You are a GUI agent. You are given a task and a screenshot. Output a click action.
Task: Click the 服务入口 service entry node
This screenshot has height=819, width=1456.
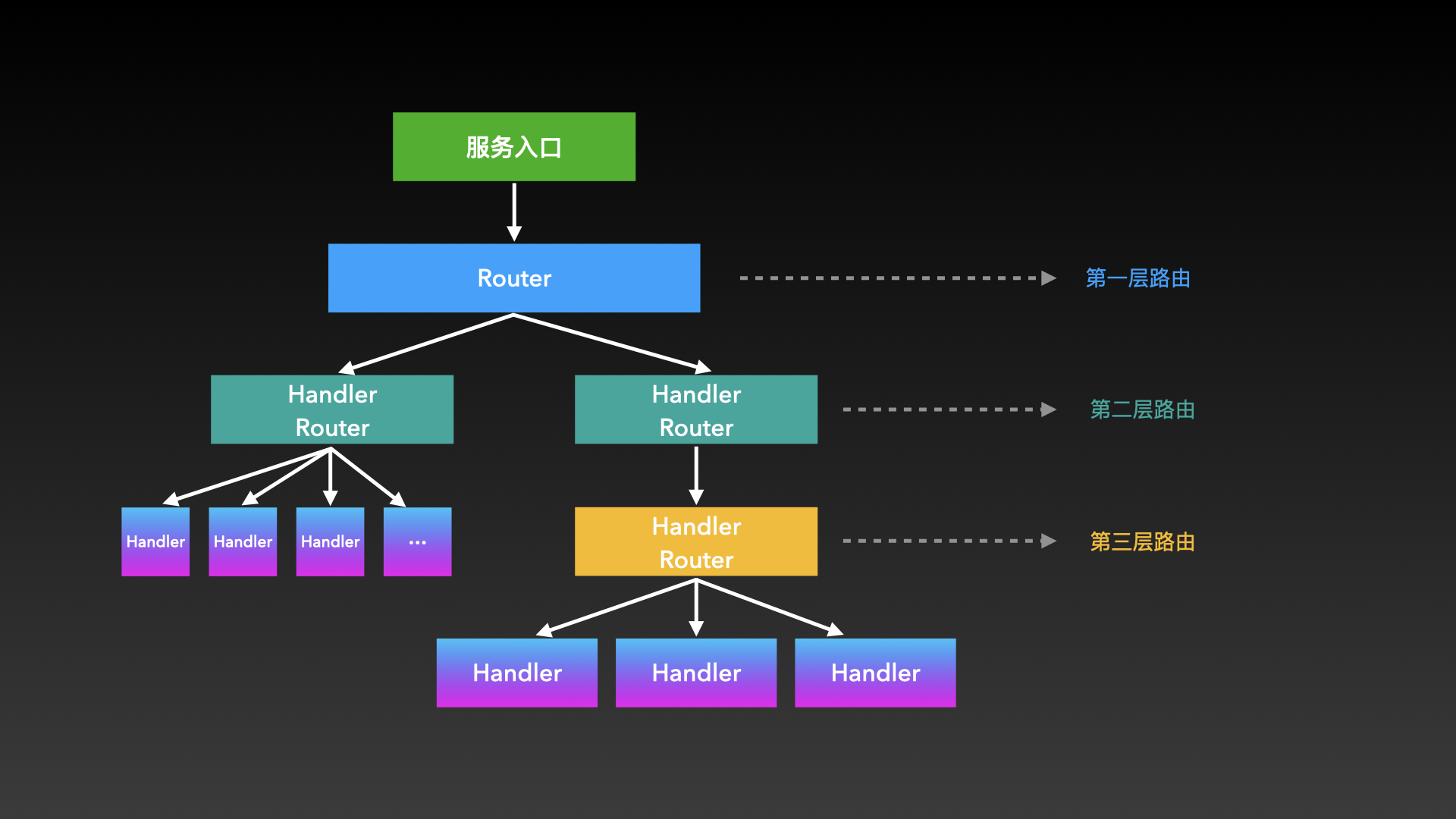(513, 147)
